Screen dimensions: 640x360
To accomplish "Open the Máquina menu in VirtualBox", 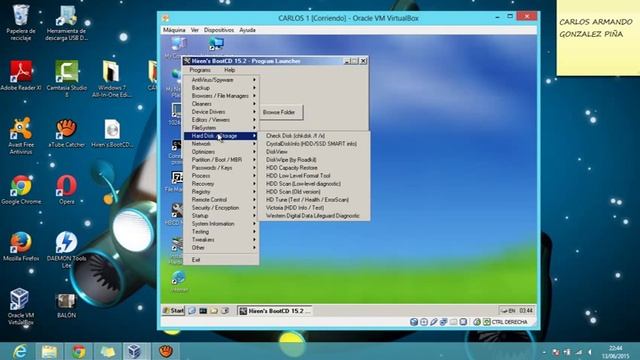I will click(x=174, y=30).
